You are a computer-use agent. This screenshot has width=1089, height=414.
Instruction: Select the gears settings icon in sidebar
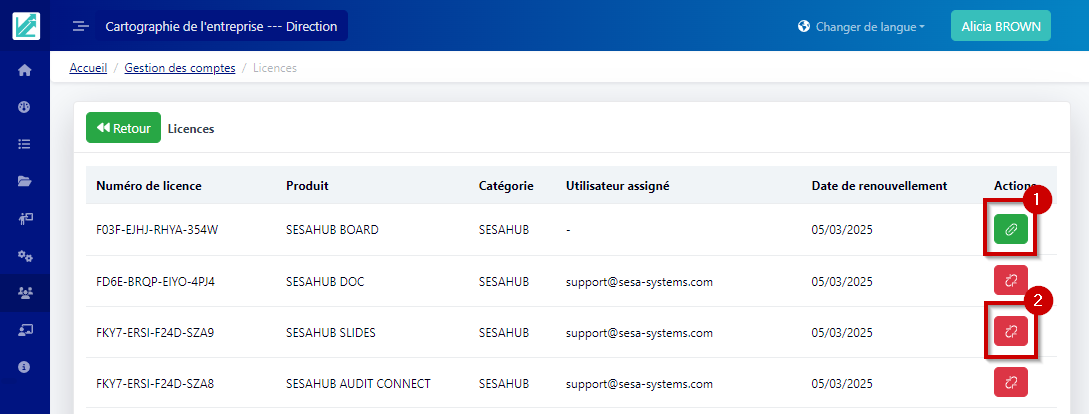pos(25,255)
